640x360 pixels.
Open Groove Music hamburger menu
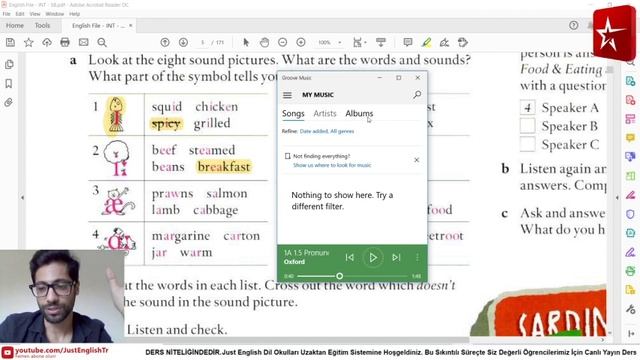(x=287, y=95)
